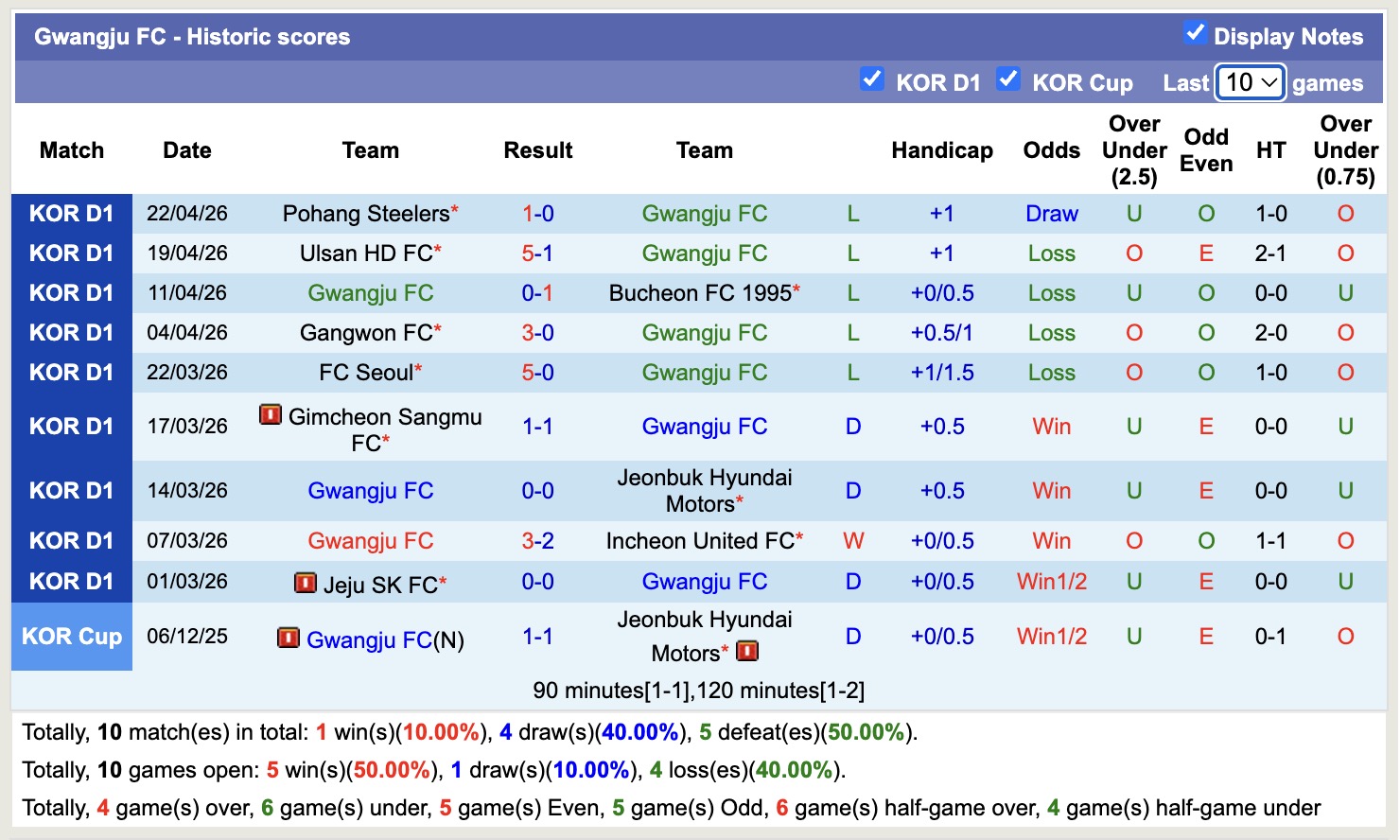1400x840 pixels.
Task: Click Gwangju FC in the top row
Action: pyautogui.click(x=705, y=214)
